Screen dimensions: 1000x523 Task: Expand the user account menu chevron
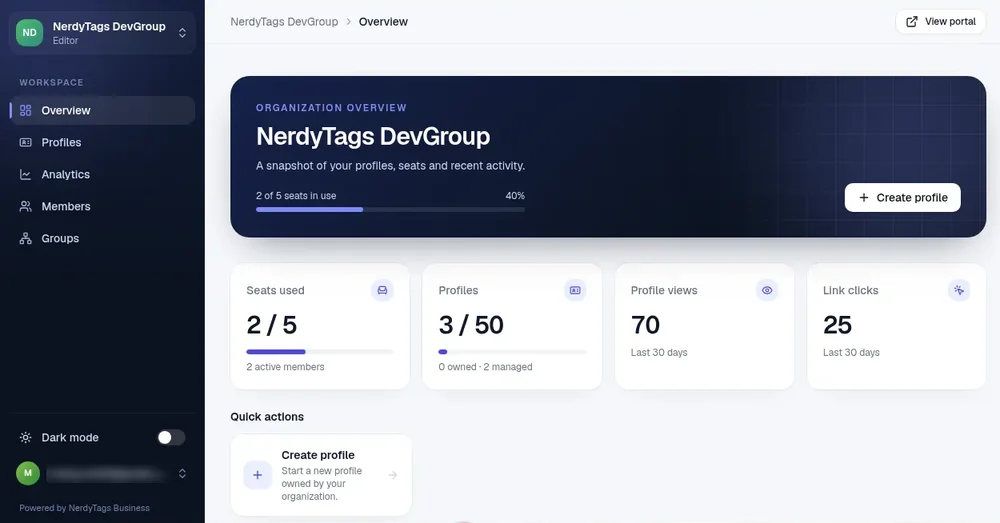[182, 473]
